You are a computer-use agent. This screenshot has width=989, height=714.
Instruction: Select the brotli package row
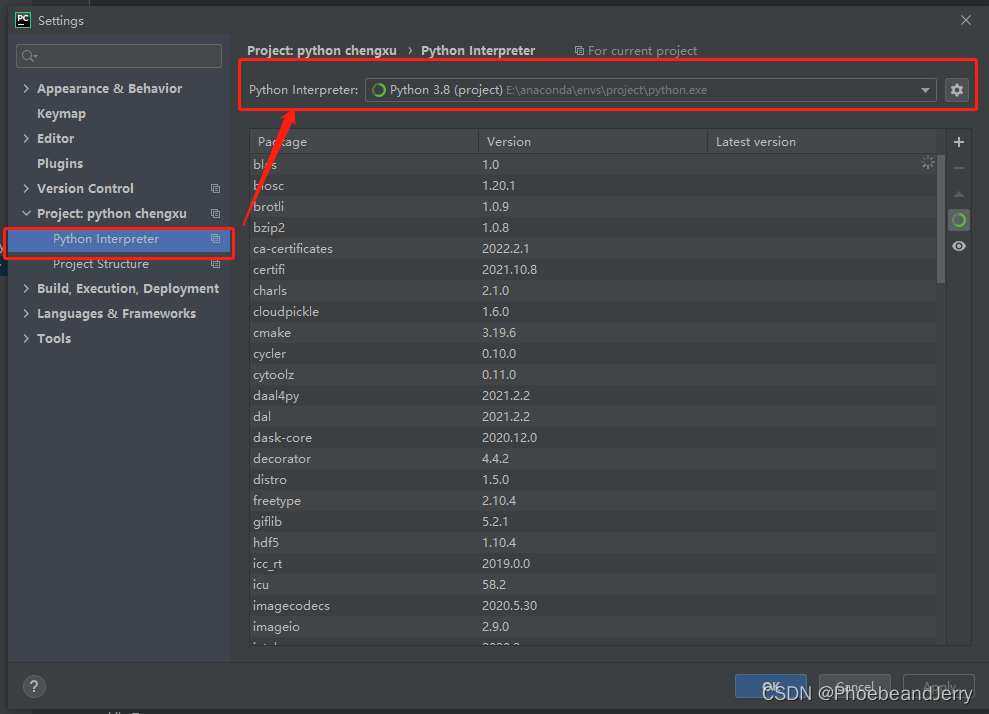click(x=593, y=207)
